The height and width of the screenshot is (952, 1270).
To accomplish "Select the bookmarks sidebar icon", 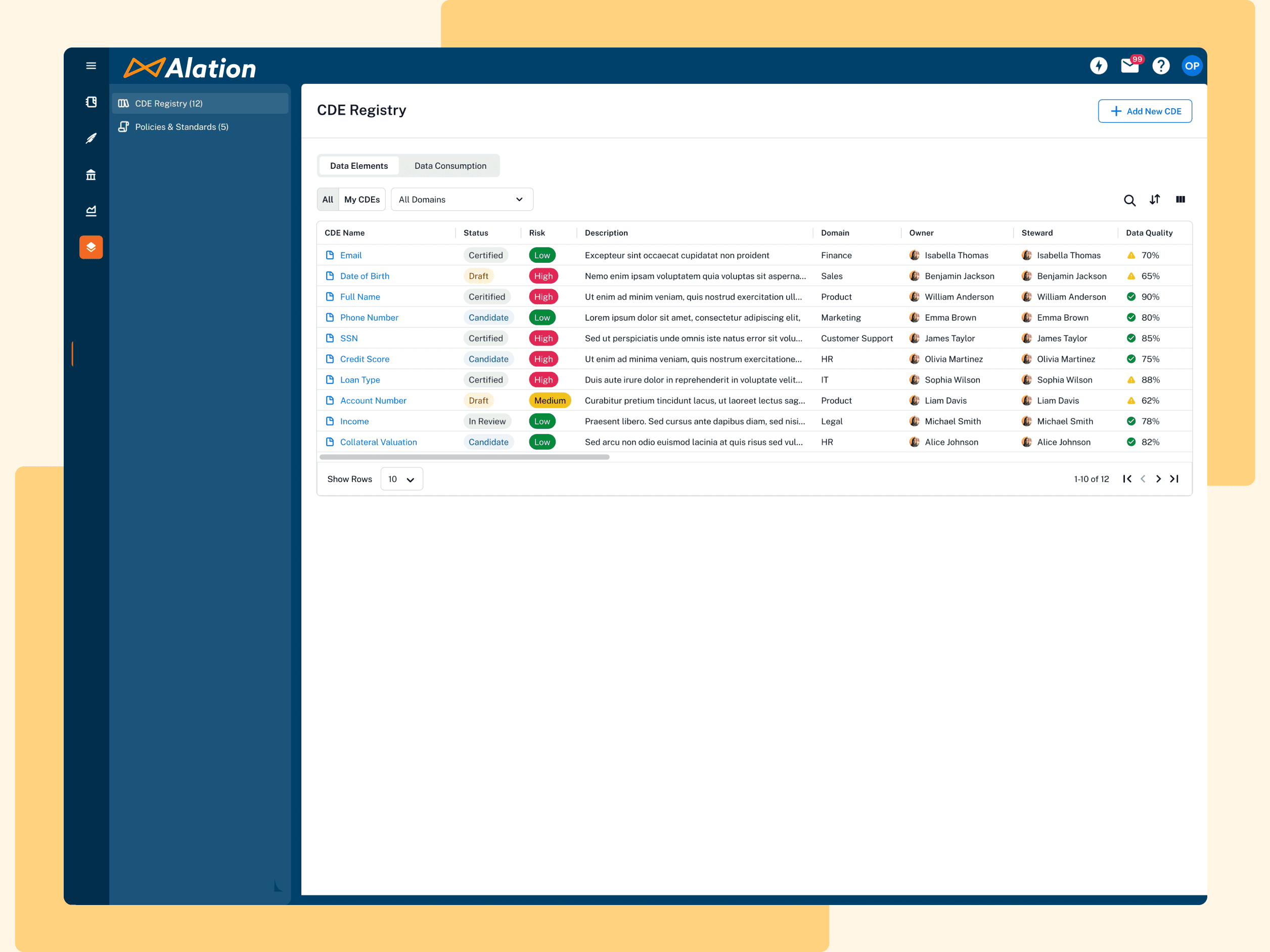I will 90,102.
